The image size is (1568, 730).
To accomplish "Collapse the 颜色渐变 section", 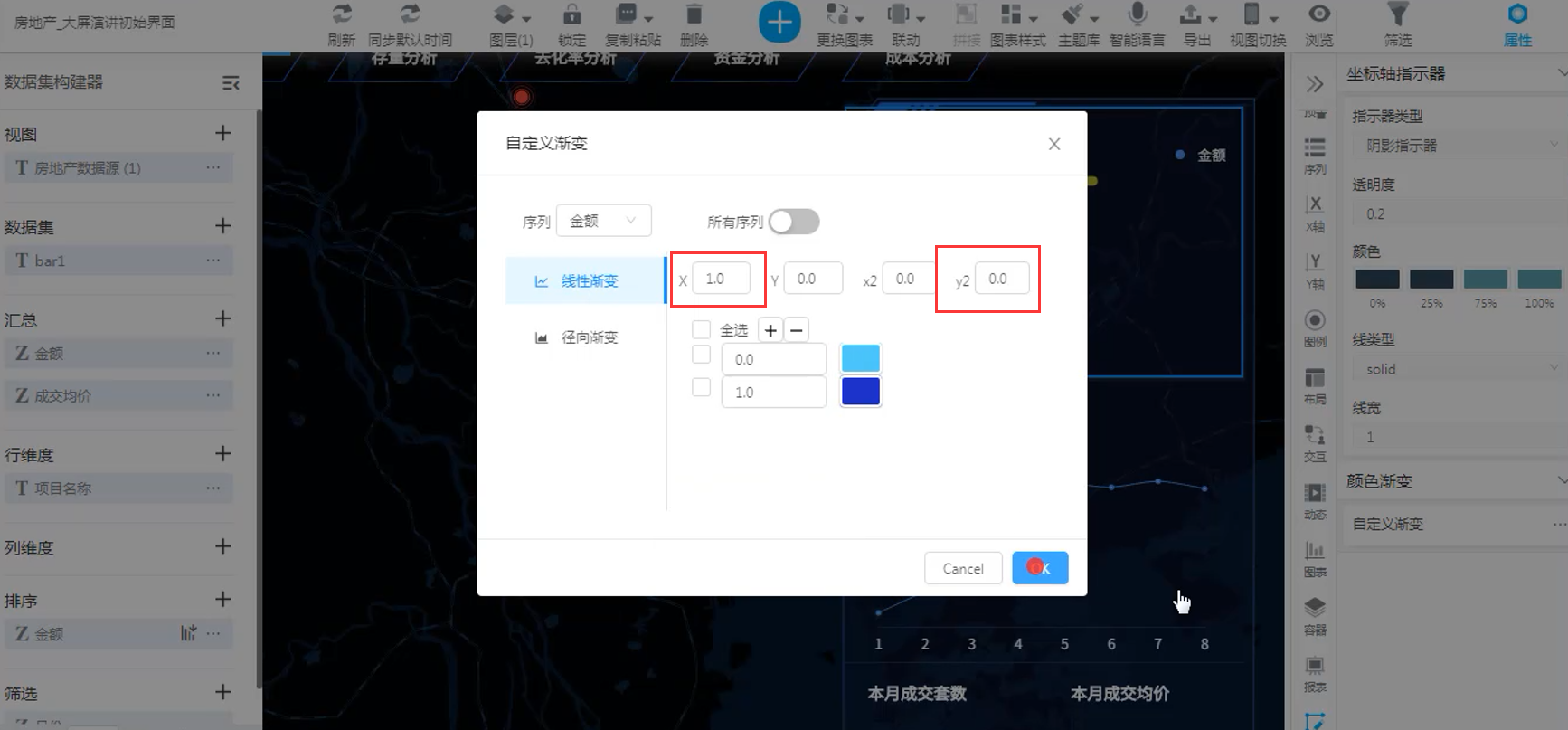I will click(1562, 481).
